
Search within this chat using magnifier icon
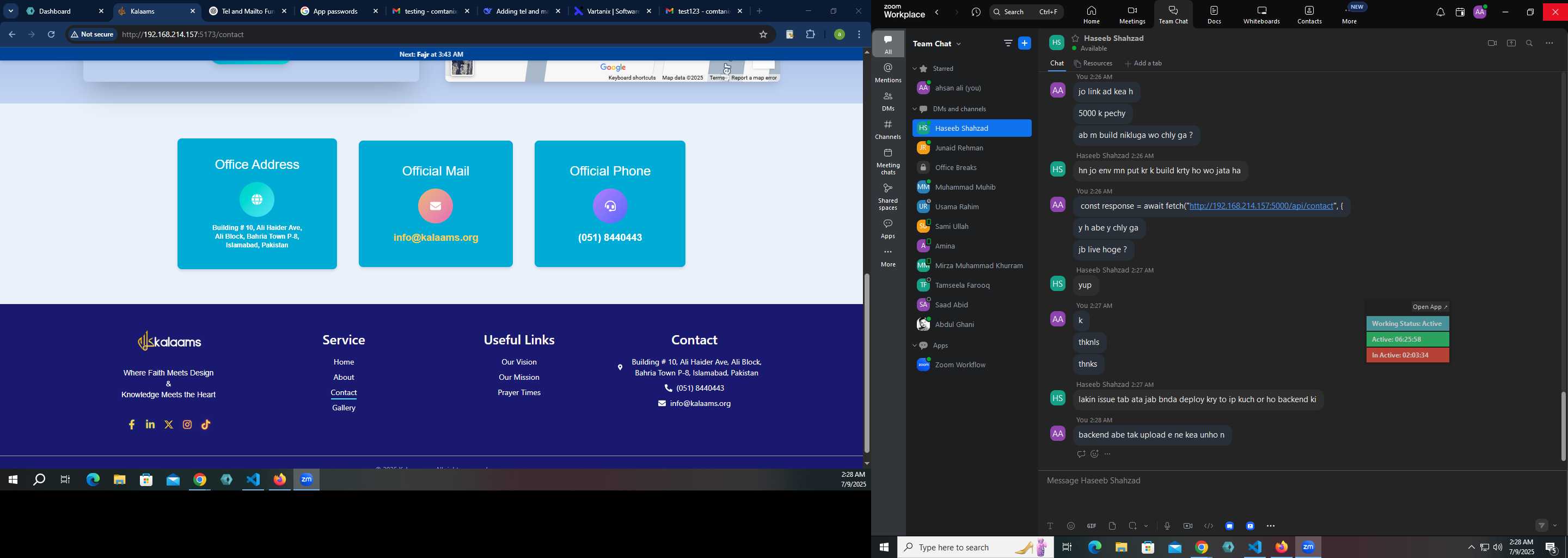pos(1530,43)
